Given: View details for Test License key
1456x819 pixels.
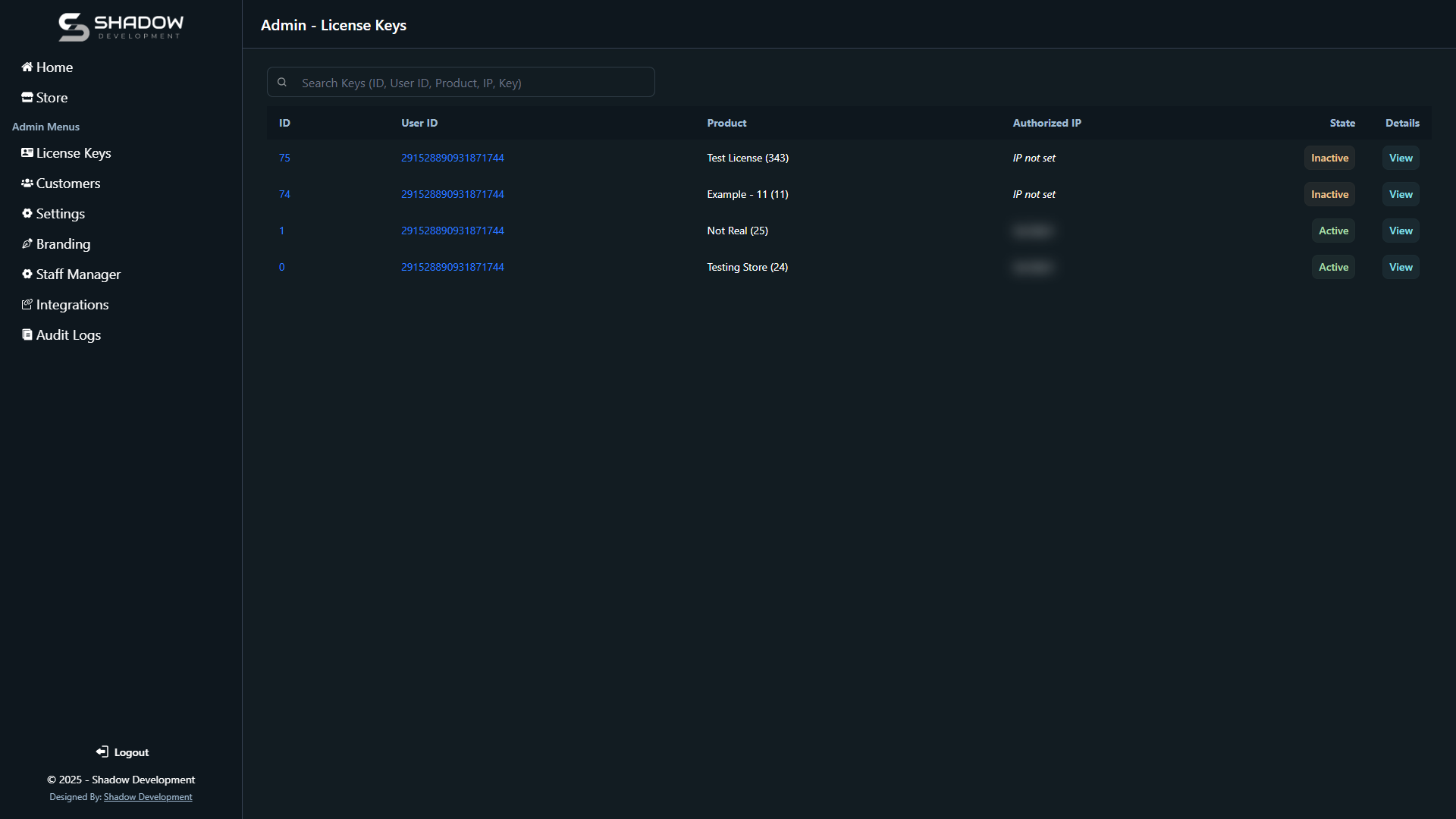Looking at the screenshot, I should tap(1400, 158).
